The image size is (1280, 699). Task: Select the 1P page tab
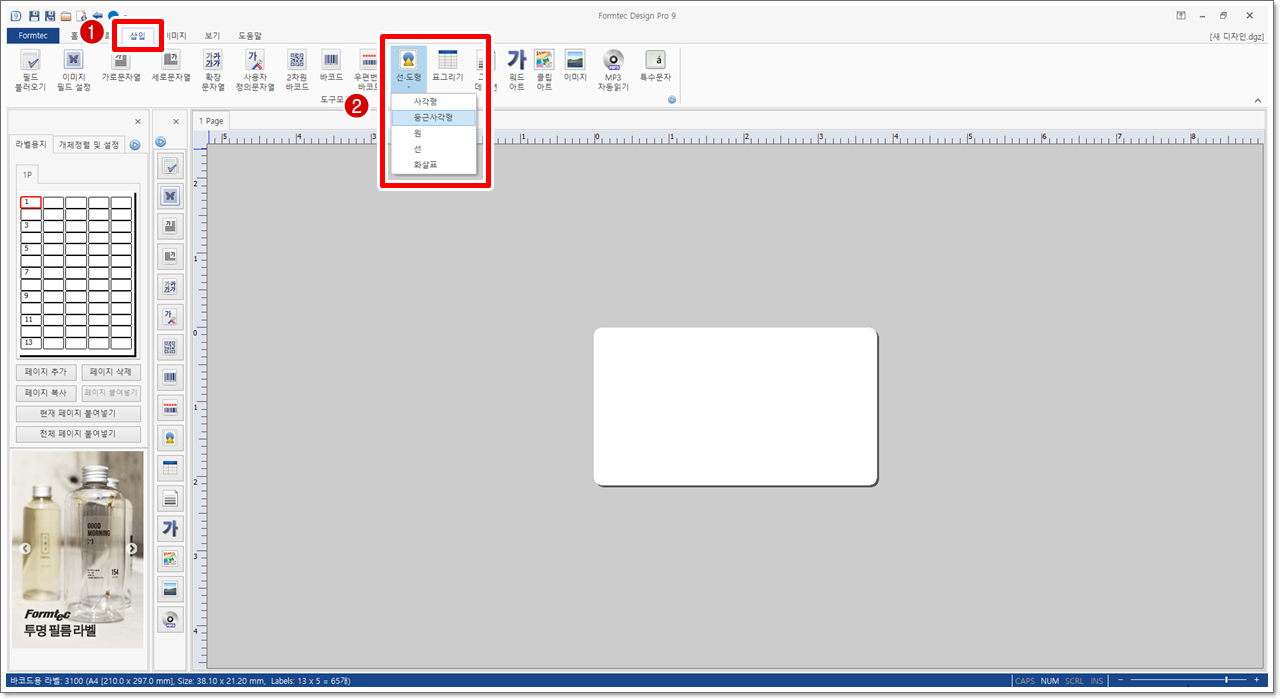coord(29,174)
